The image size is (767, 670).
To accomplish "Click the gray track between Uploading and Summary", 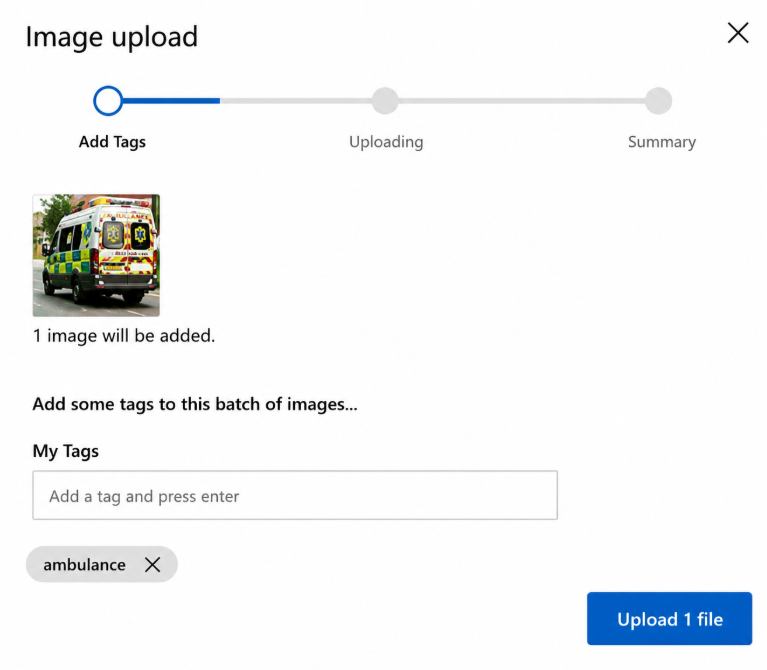I will tap(521, 101).
